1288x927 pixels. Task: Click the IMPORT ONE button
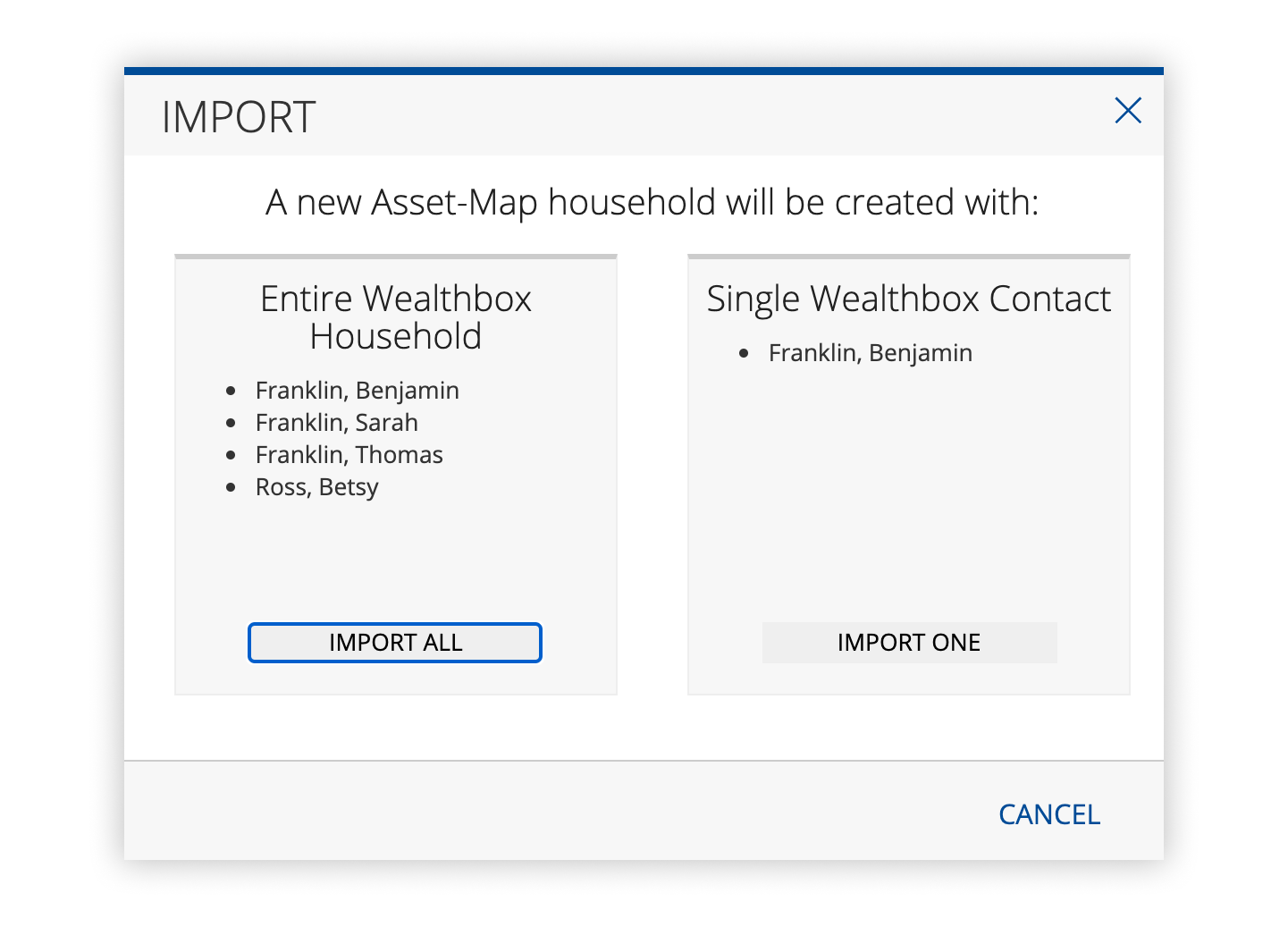909,643
